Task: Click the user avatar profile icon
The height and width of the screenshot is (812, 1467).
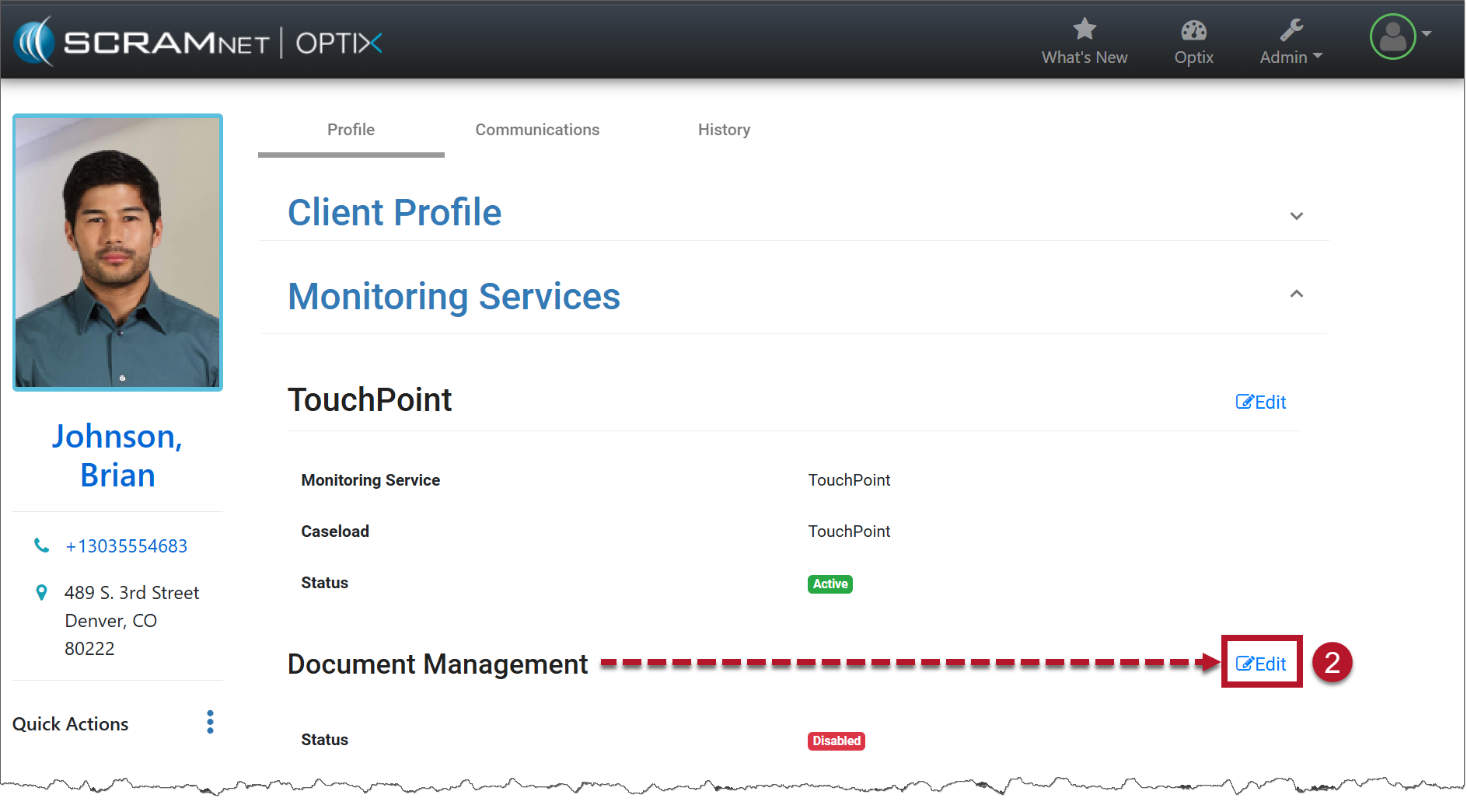Action: [x=1392, y=37]
